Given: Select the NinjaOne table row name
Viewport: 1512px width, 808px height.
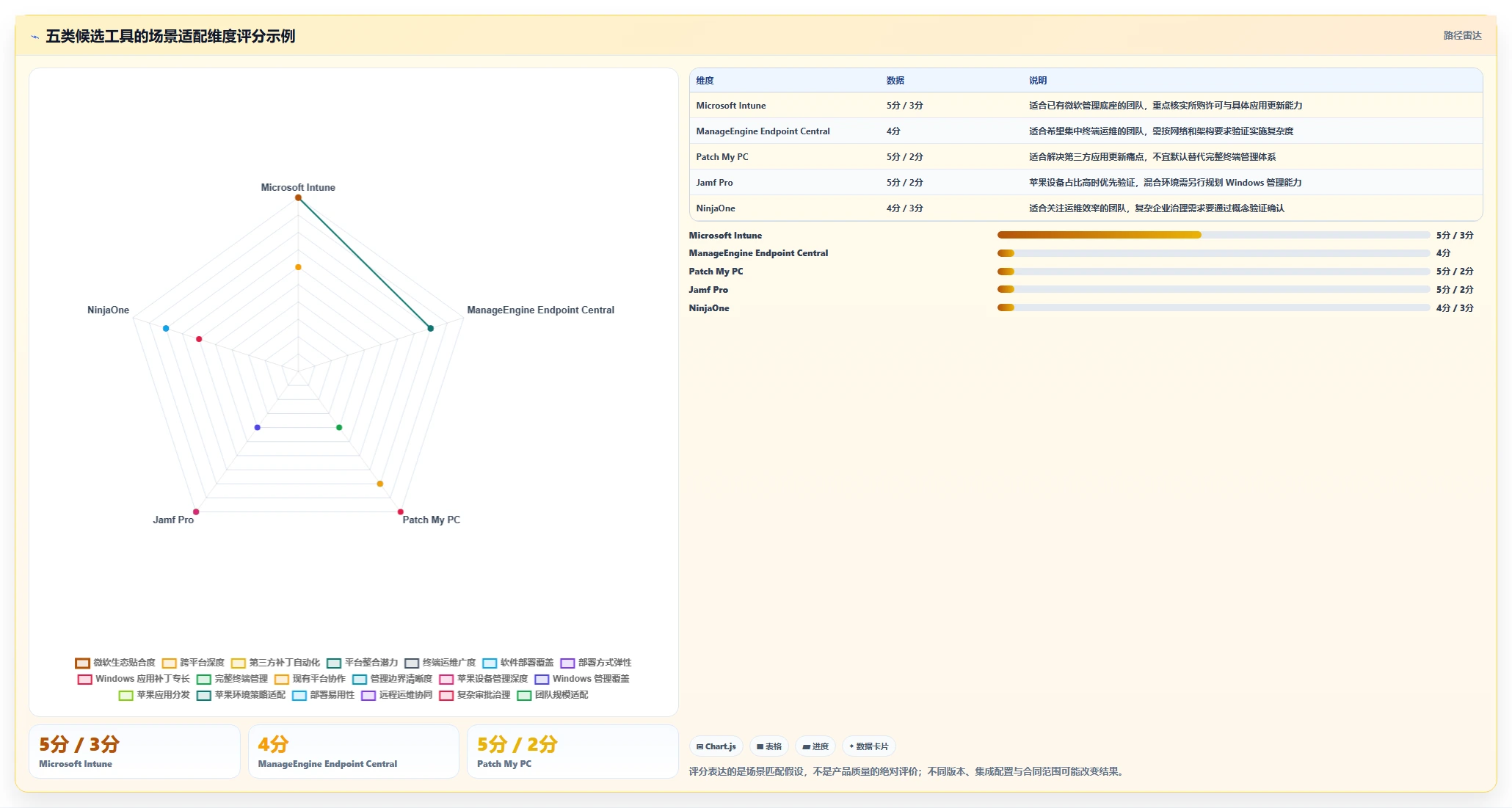Looking at the screenshot, I should [x=715, y=208].
